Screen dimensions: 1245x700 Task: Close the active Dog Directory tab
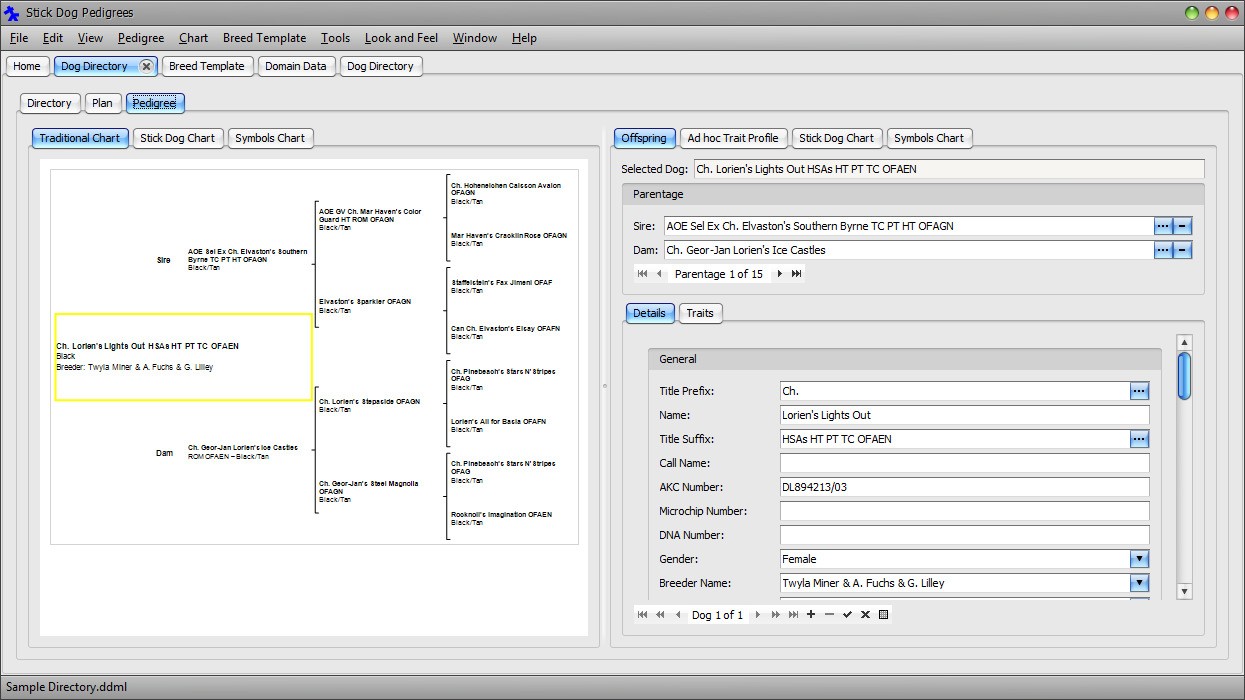click(147, 65)
